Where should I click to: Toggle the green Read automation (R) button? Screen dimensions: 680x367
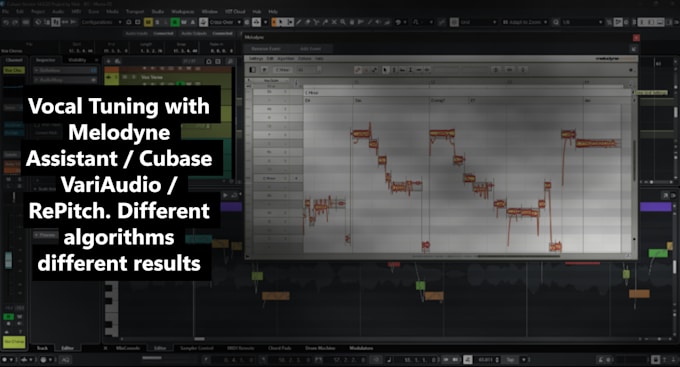[175, 22]
